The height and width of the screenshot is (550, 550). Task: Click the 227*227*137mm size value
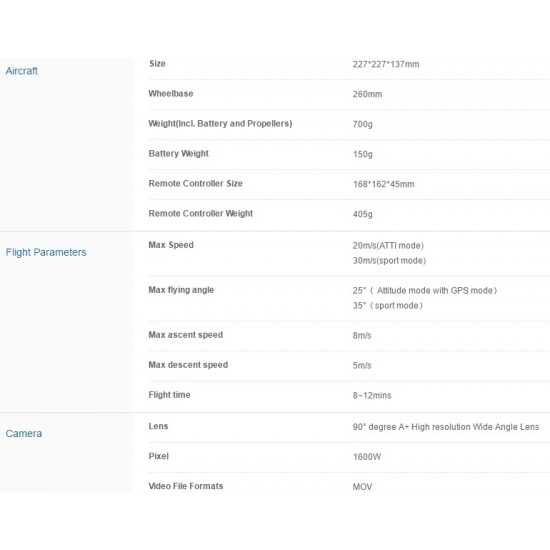coord(386,64)
